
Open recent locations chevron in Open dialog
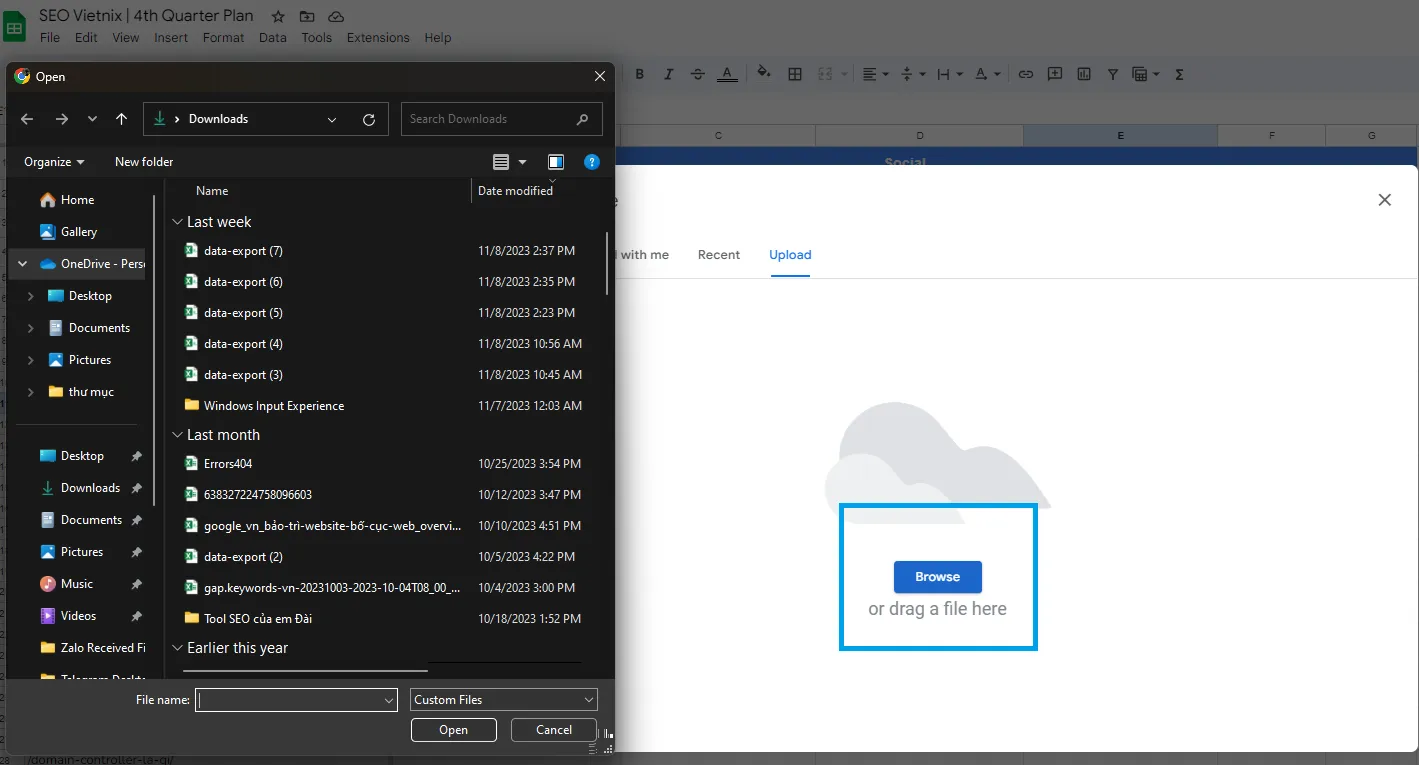click(92, 119)
